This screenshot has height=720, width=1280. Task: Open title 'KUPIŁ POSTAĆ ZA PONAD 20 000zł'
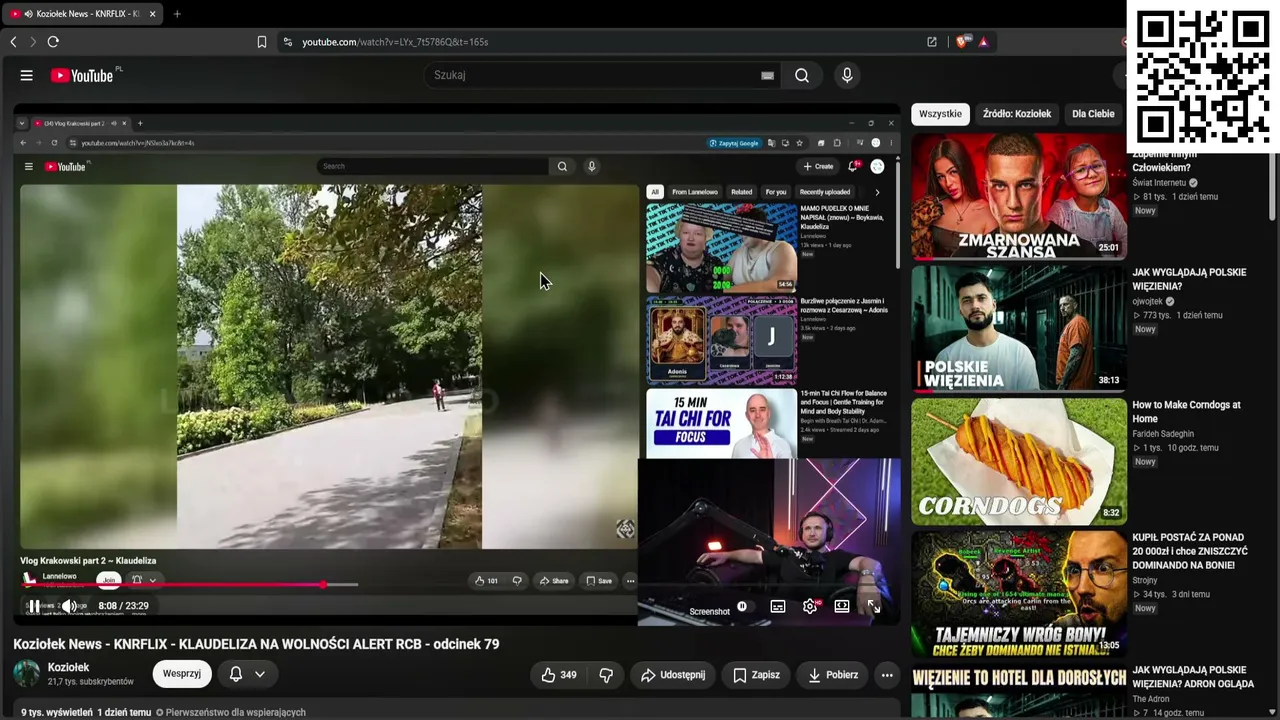(1190, 551)
